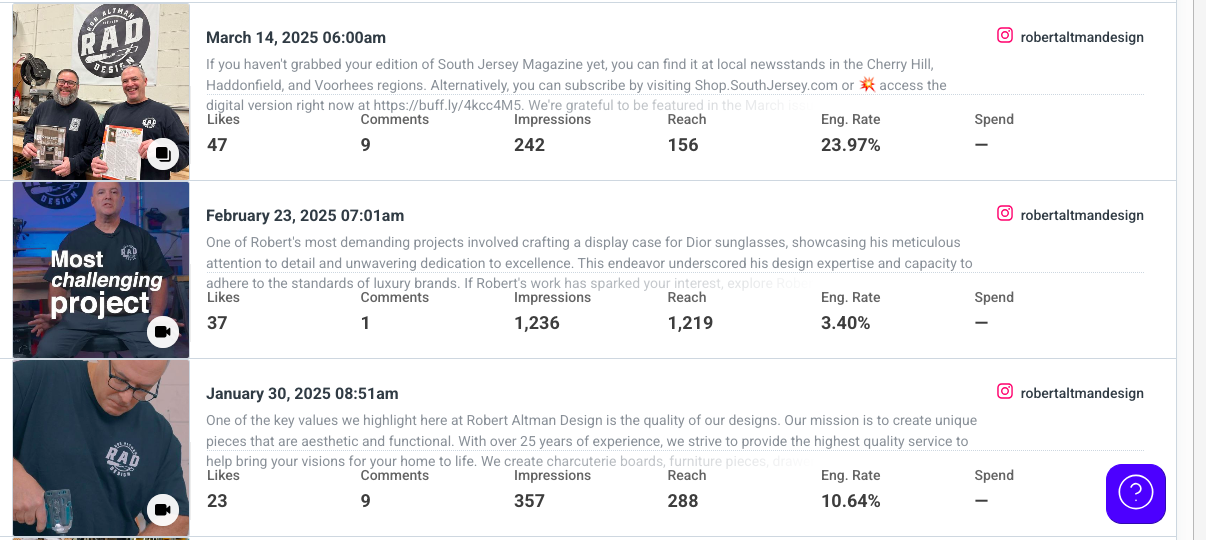Screen dimensions: 1206x540
Task: Click robertaltmandesign on the March 14 post
Action: pos(1082,37)
